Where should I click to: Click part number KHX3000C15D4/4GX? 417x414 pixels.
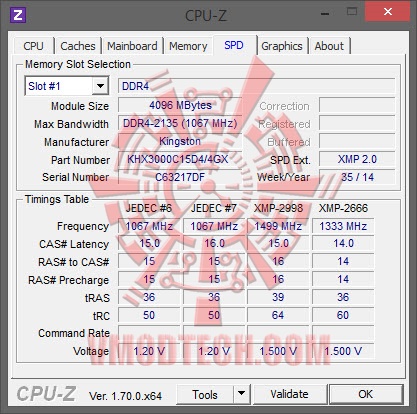(x=180, y=159)
